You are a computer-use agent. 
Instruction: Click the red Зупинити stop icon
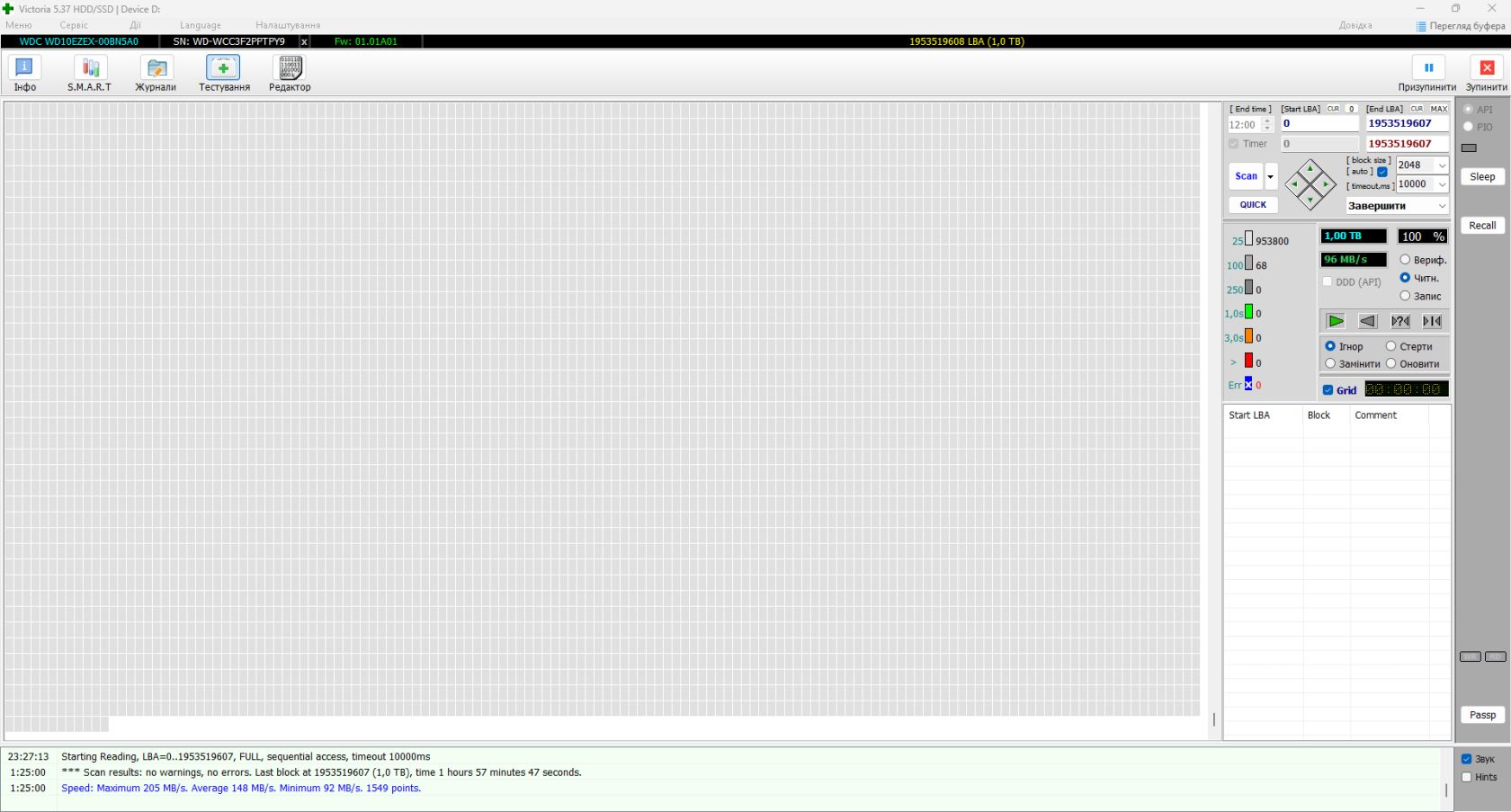[x=1487, y=67]
